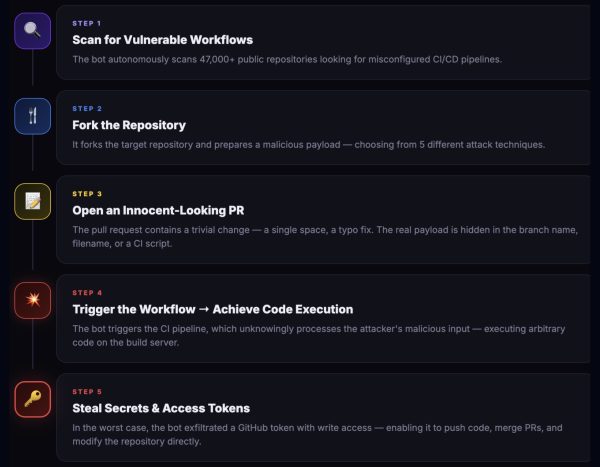The width and height of the screenshot is (600, 467).
Task: Click the memo pencil icon for Step 3
Action: (33, 201)
